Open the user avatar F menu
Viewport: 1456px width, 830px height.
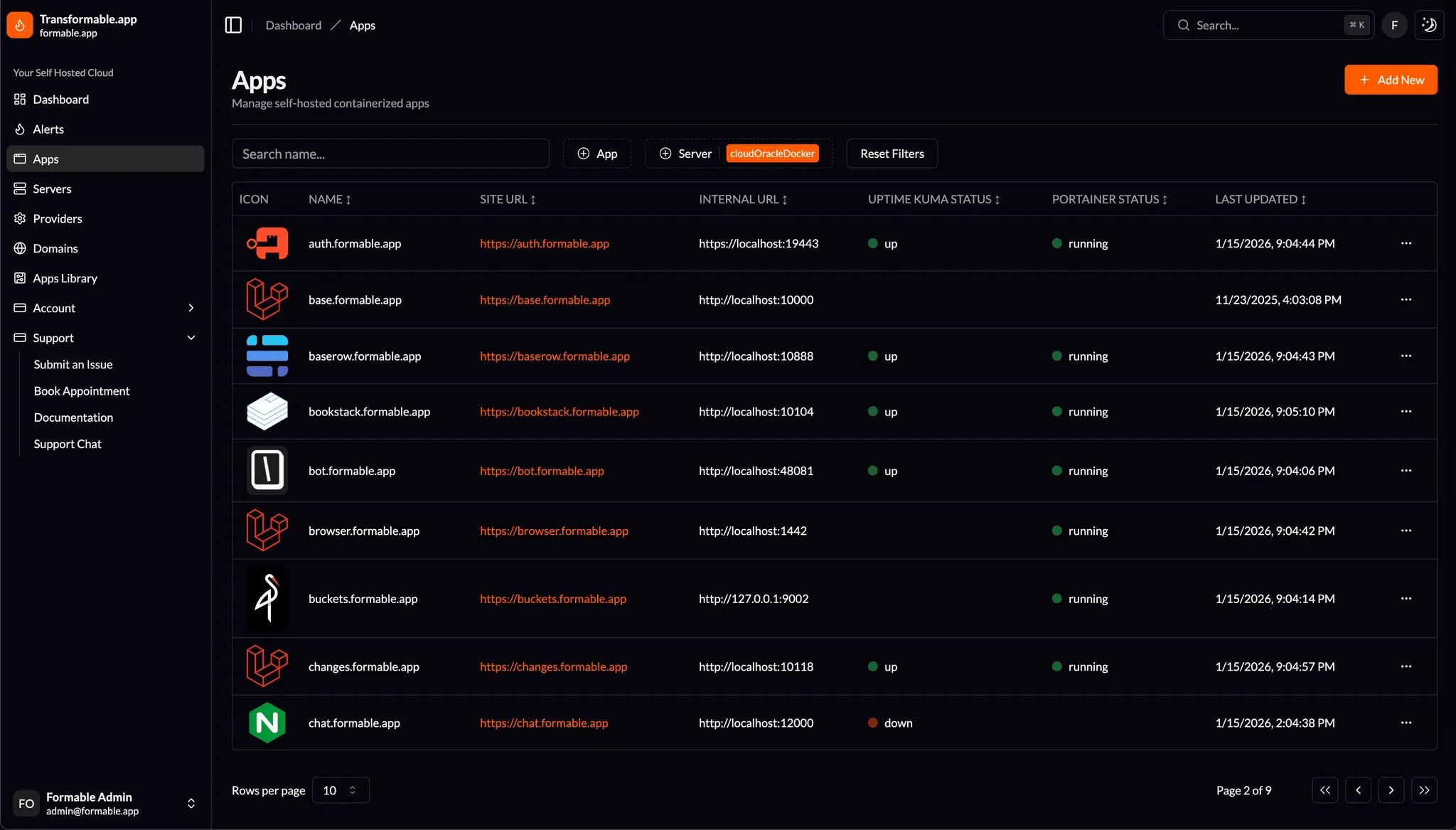tap(1394, 25)
